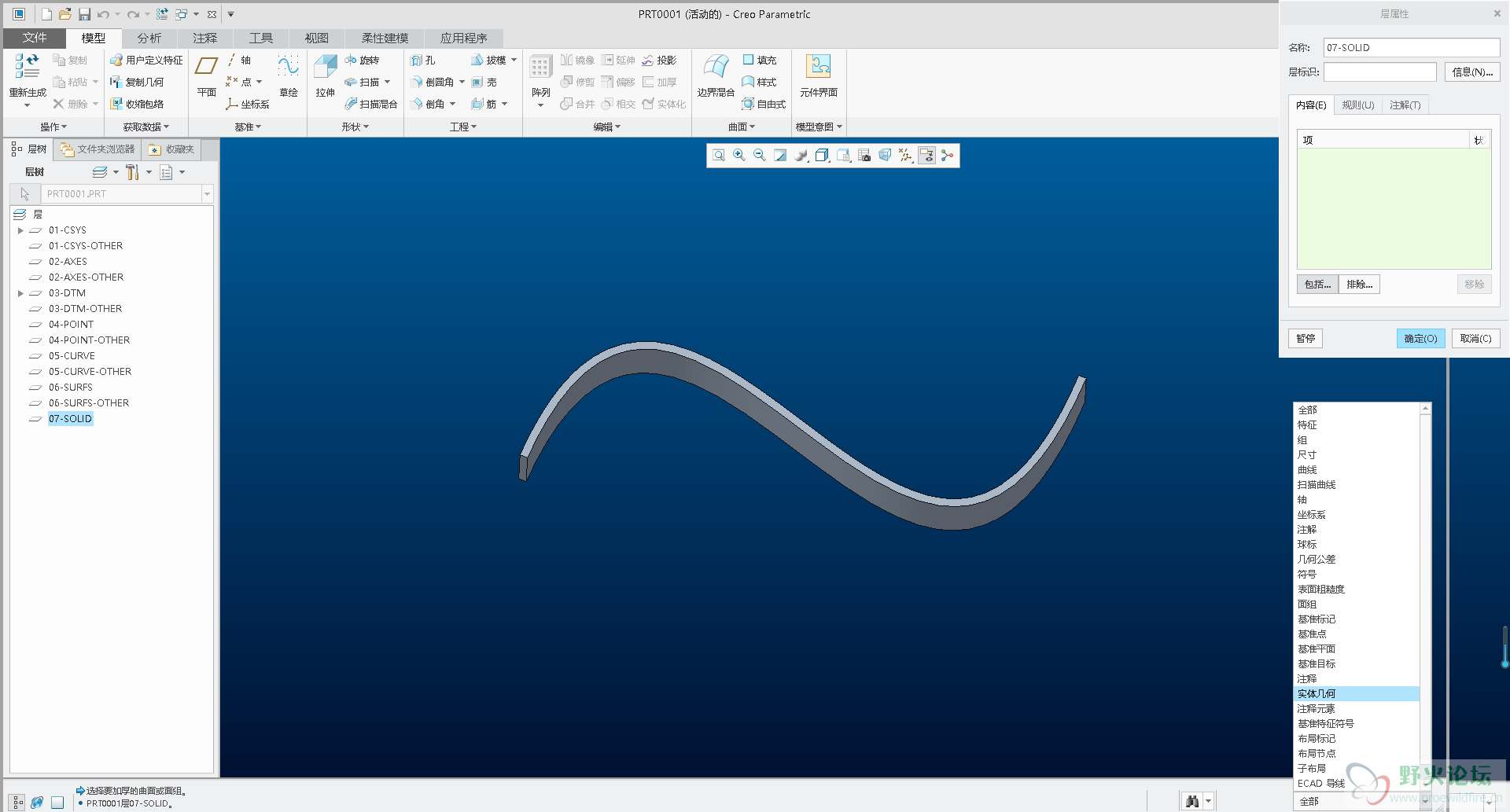Viewport: 1510px width, 812px height.
Task: Switch to the 分析 ribbon tab
Action: (149, 38)
